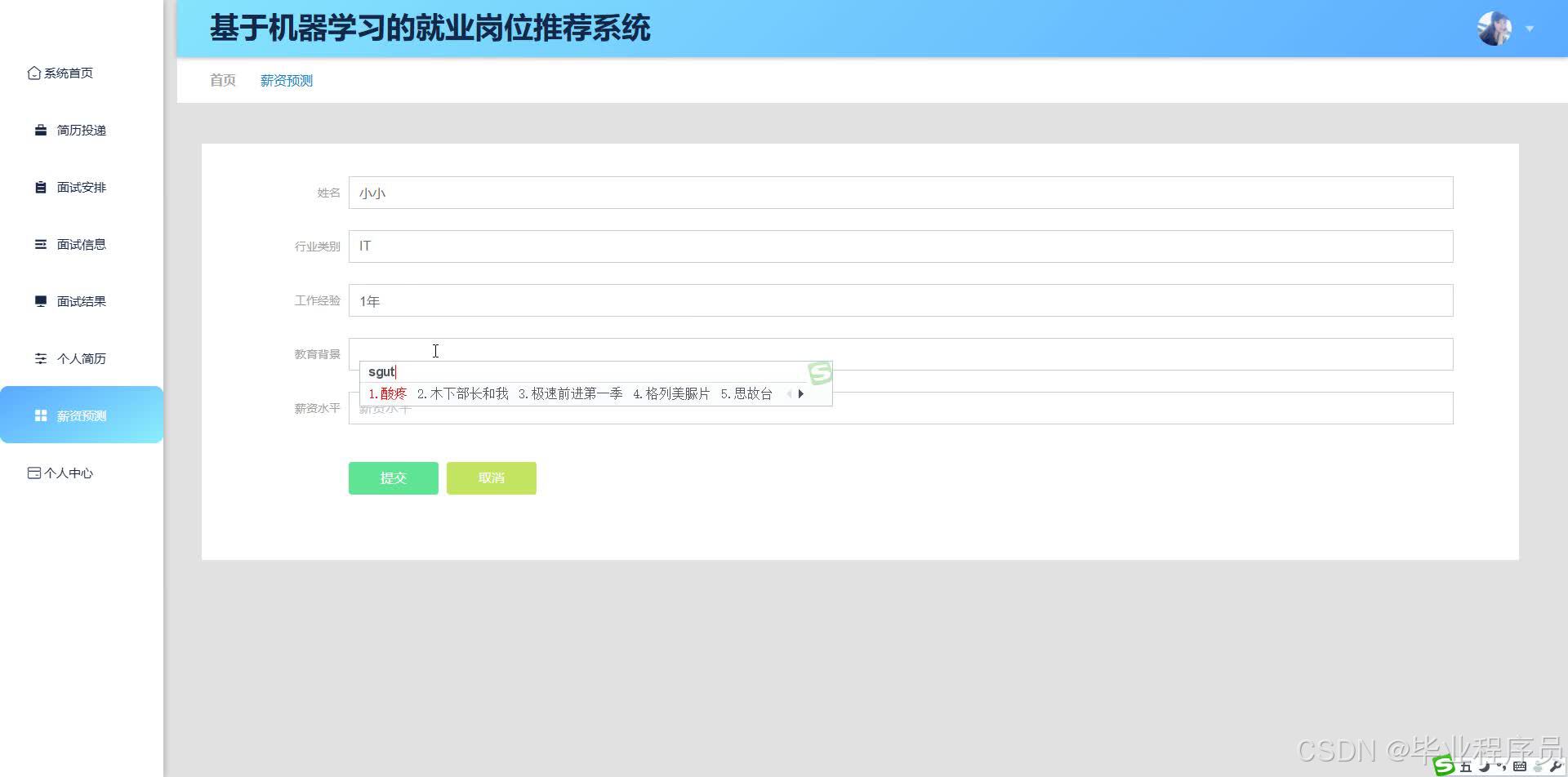This screenshot has height=777, width=1568.
Task: Select 面试结果 in the sidebar
Action: [x=82, y=302]
